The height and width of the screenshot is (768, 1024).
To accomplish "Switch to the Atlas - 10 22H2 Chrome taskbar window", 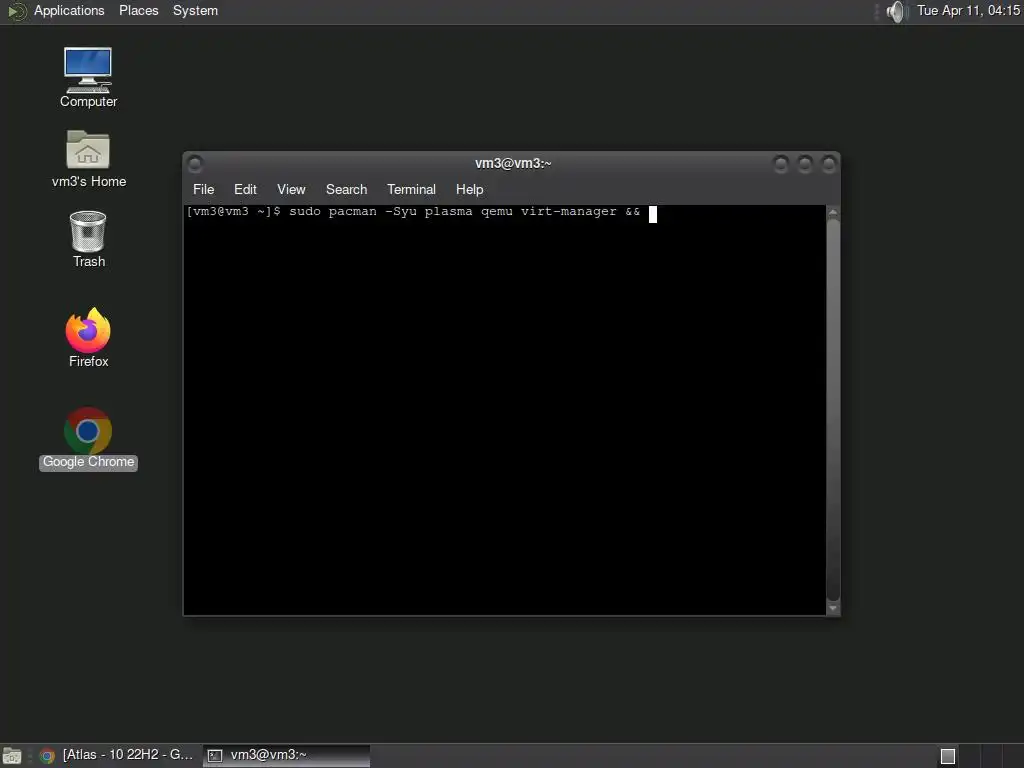I will point(118,755).
